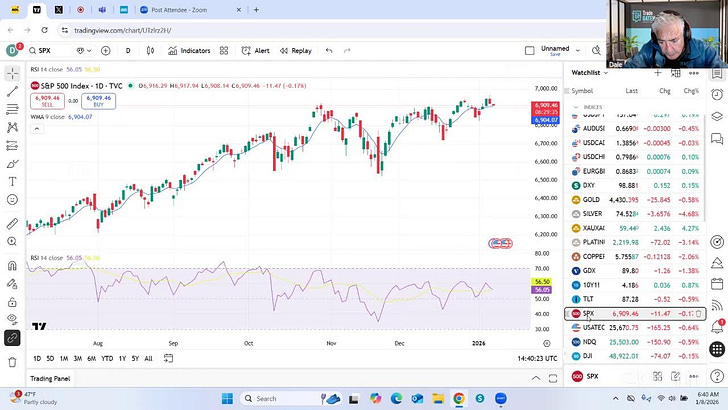Collapse the INDICES watchlist section
The height and width of the screenshot is (410, 728).
pos(576,107)
